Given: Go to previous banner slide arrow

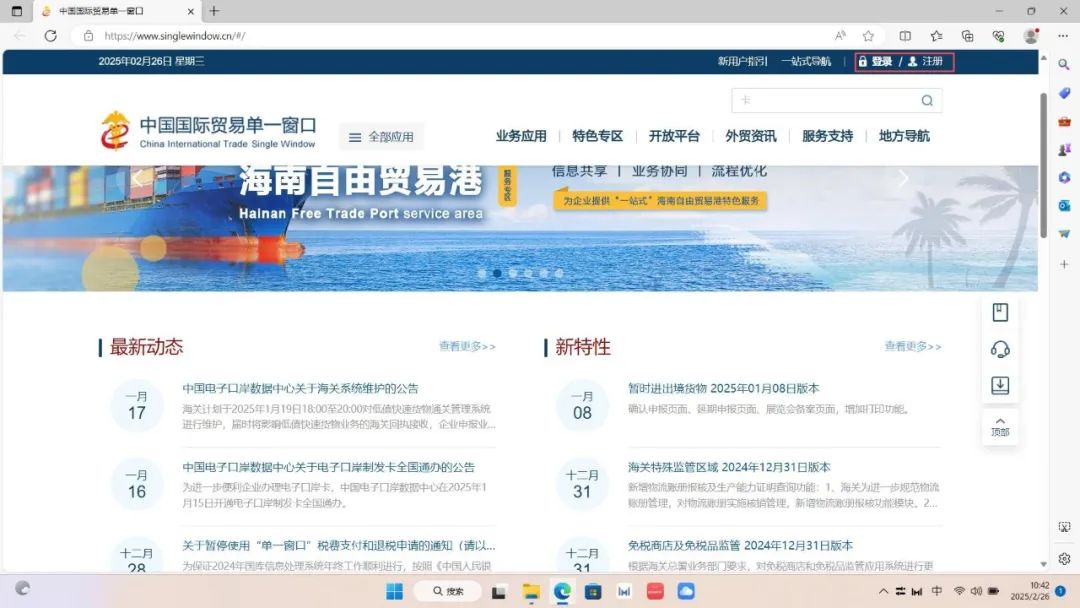Looking at the screenshot, I should [138, 179].
